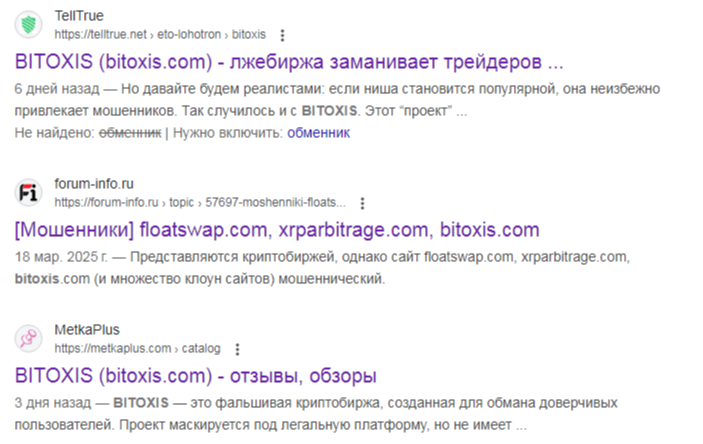Screen dimensions: 703x444
Task: Click the snippet dated '18 мар. 2025 г.'
Action: pos(322,268)
